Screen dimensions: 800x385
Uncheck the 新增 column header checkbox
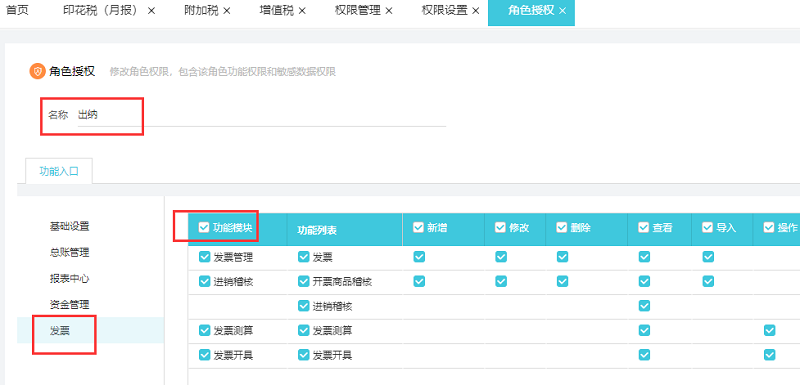point(418,227)
